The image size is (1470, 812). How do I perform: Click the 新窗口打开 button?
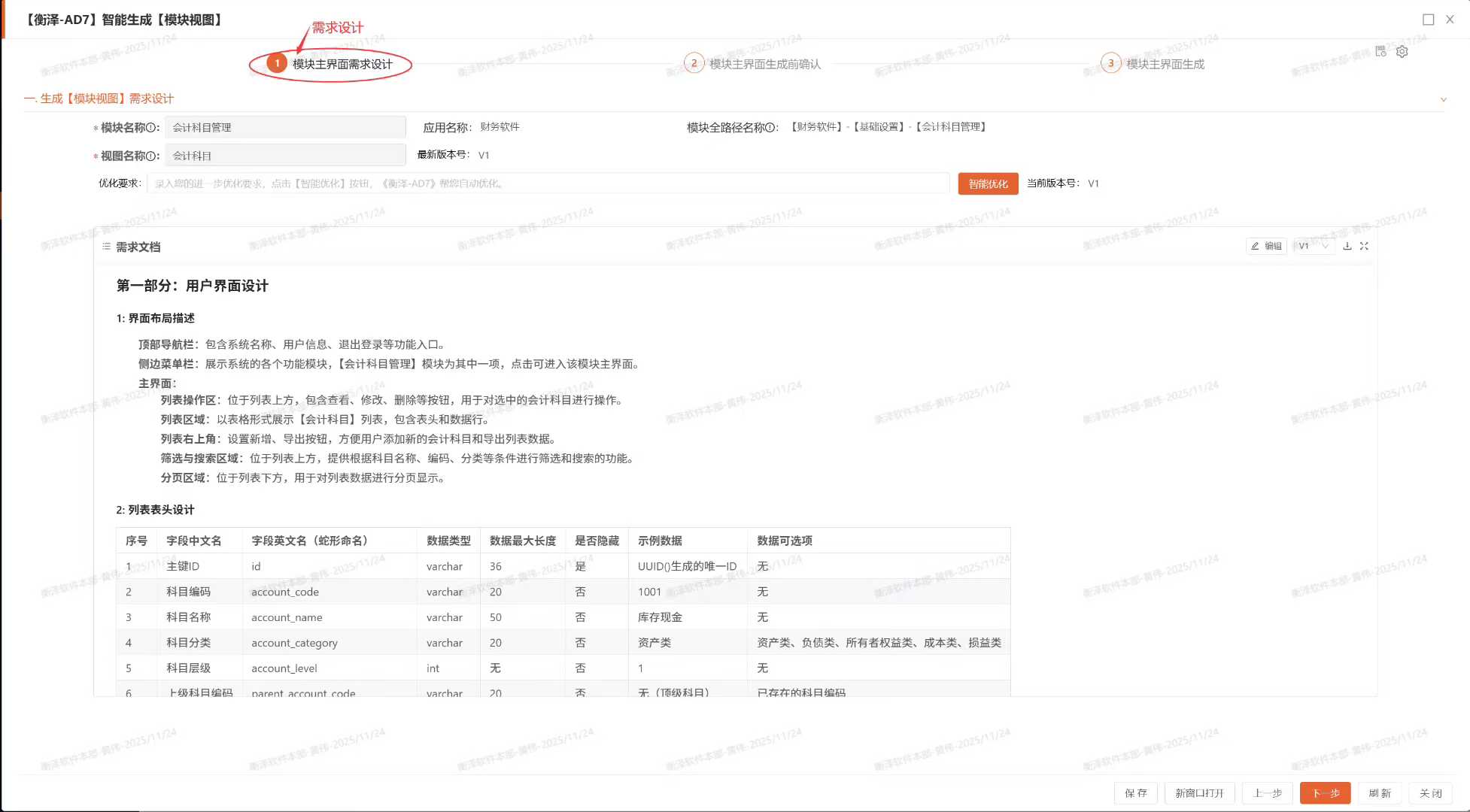1199,793
